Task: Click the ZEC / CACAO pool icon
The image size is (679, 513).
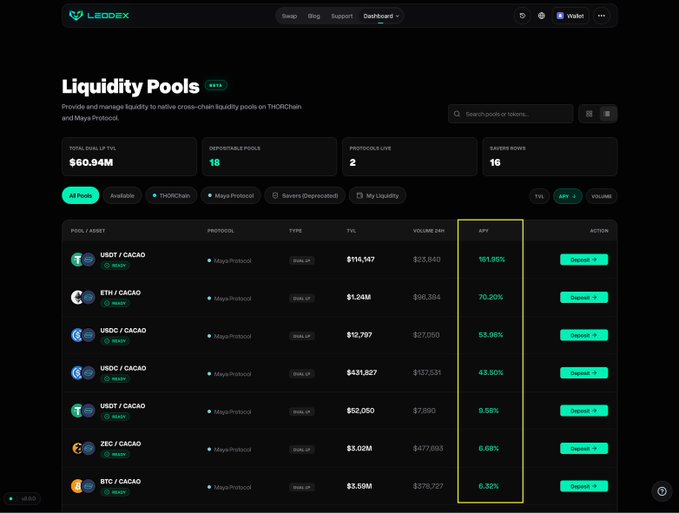Action: pos(83,448)
